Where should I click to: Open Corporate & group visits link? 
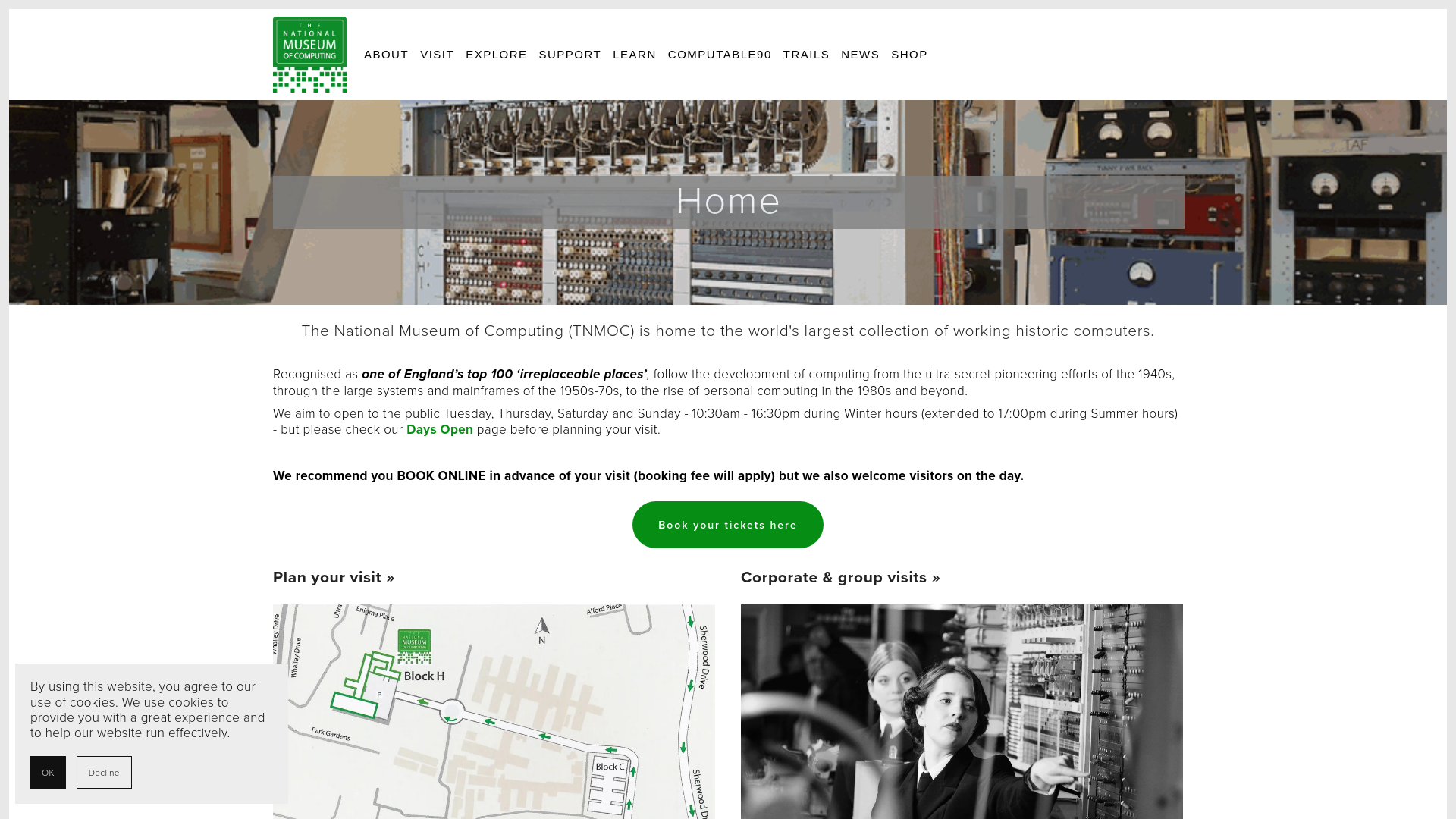coord(840,578)
